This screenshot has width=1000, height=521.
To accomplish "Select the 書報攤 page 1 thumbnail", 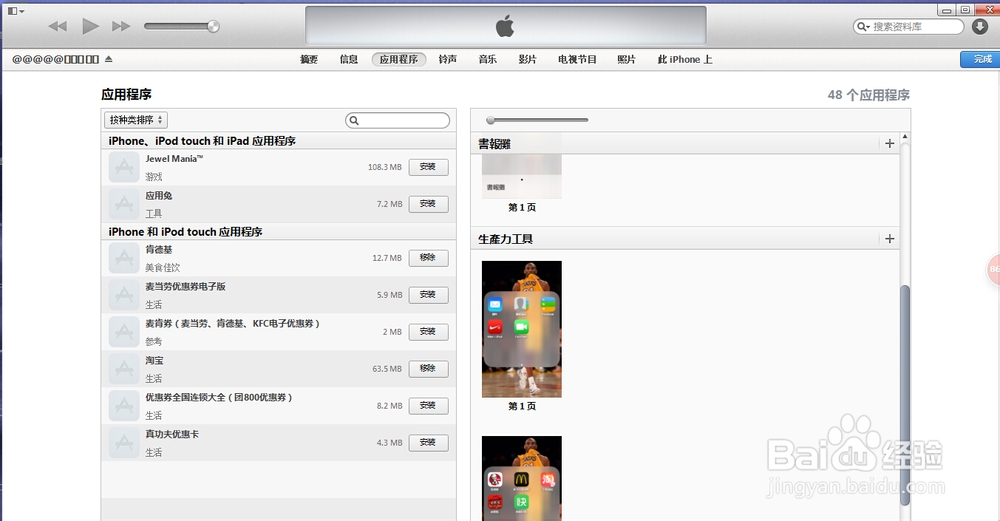I will click(x=522, y=176).
